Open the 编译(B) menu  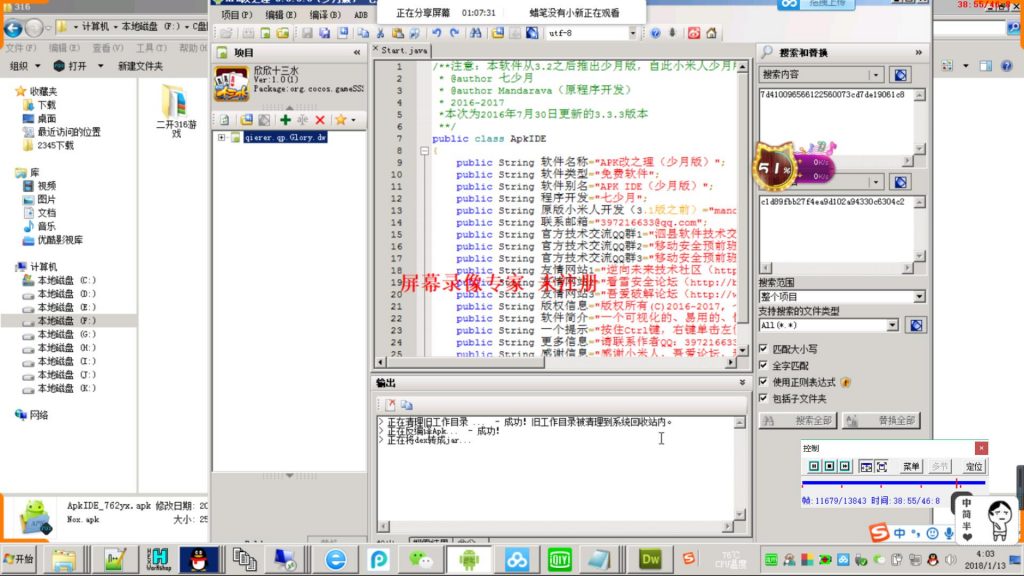[325, 14]
